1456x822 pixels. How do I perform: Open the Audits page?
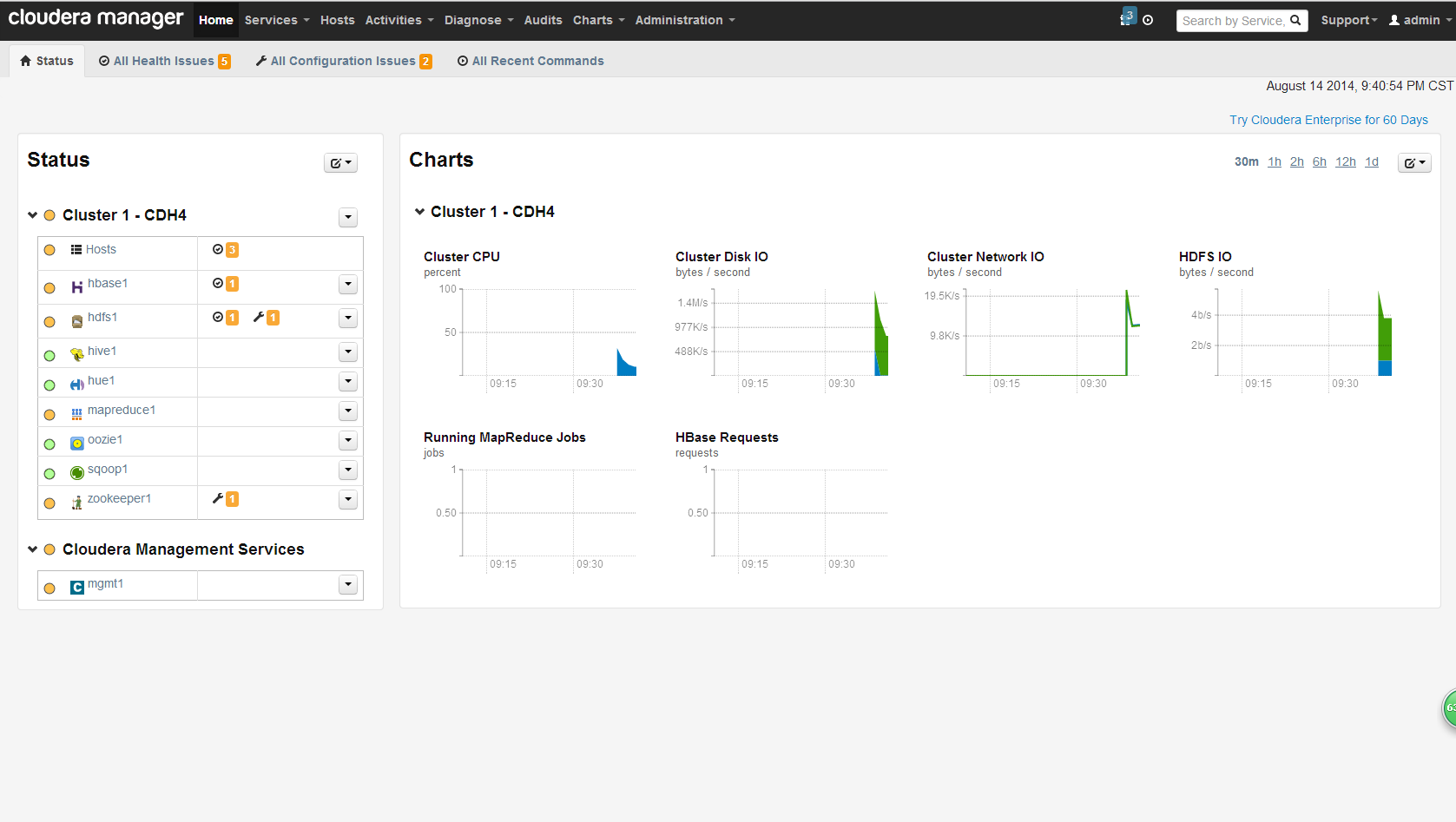(x=544, y=20)
